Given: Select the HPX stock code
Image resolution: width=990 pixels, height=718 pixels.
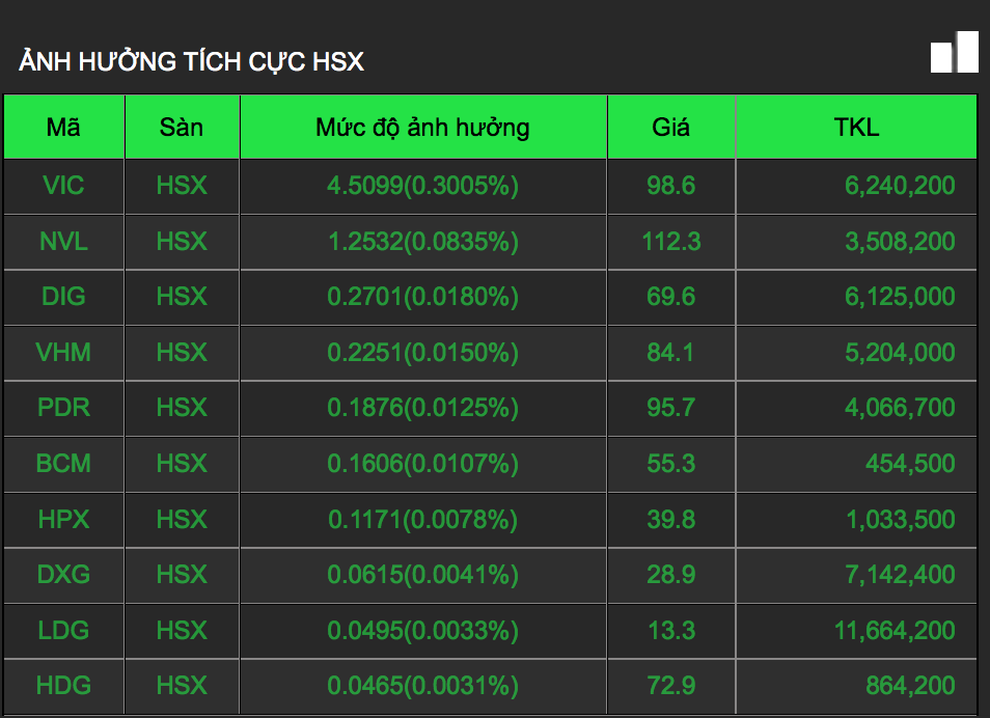Looking at the screenshot, I should [x=64, y=519].
